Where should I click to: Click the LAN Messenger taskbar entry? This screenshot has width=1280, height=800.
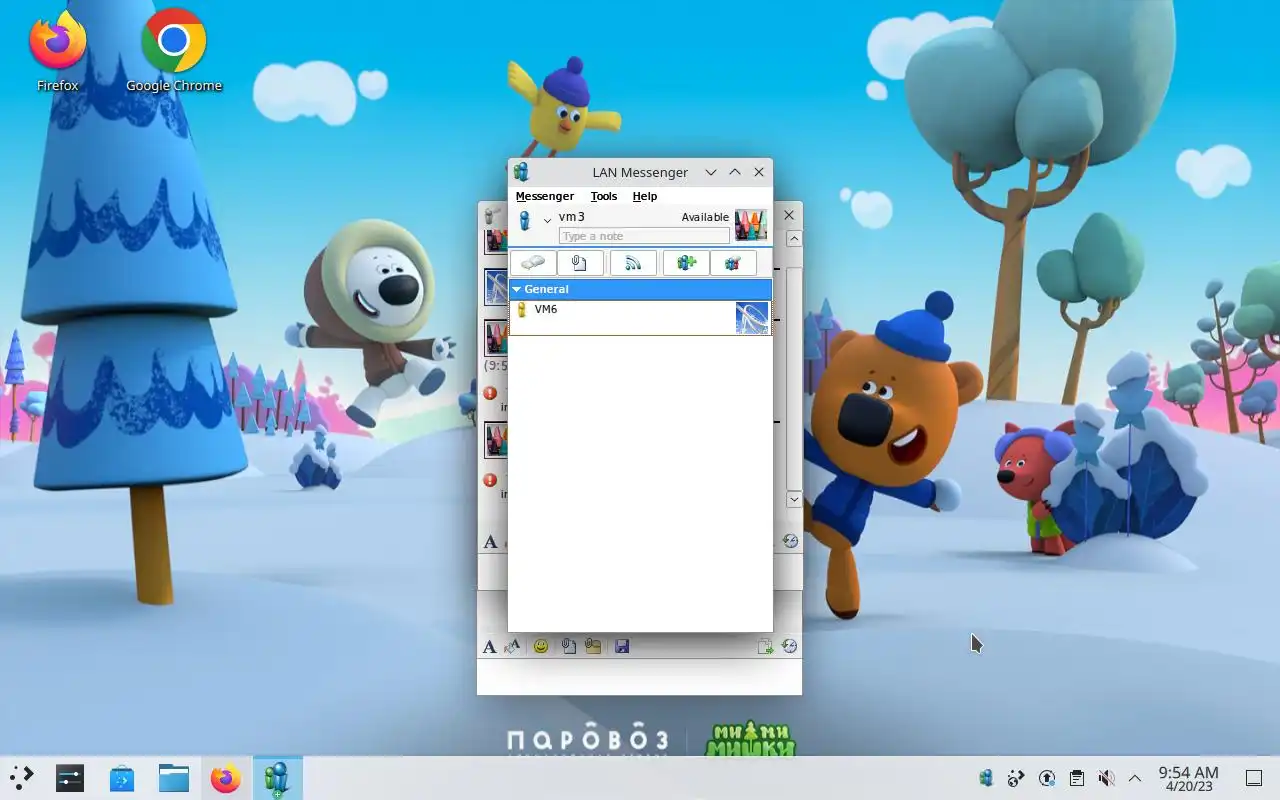tap(277, 778)
